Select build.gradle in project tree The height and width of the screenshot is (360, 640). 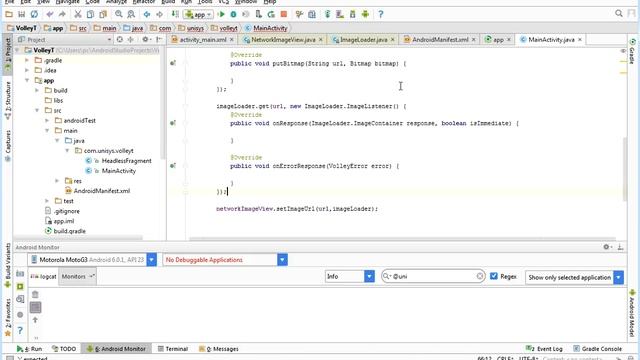click(x=69, y=231)
